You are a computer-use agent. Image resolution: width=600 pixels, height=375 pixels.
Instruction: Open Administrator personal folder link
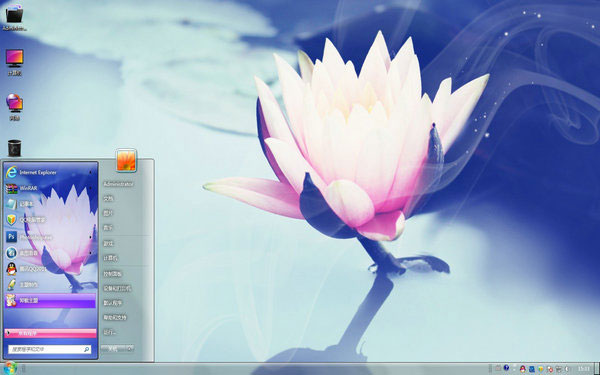(118, 184)
